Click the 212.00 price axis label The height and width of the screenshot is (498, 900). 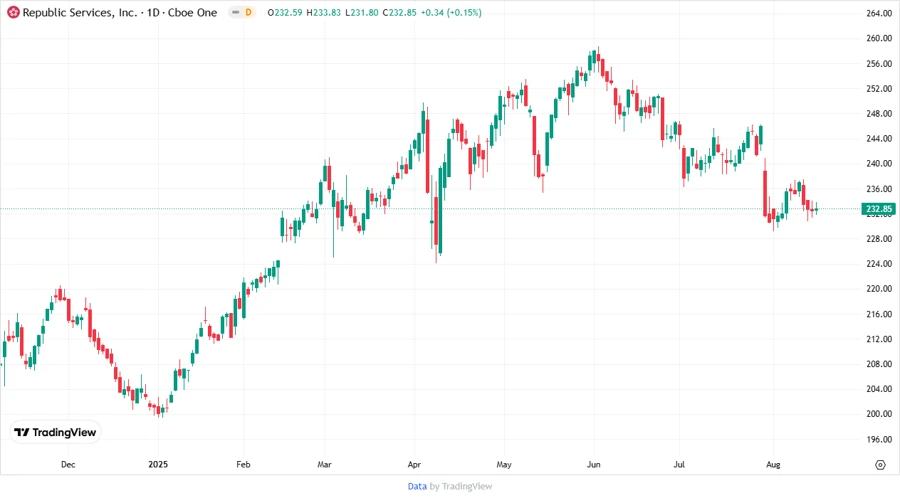pos(879,339)
